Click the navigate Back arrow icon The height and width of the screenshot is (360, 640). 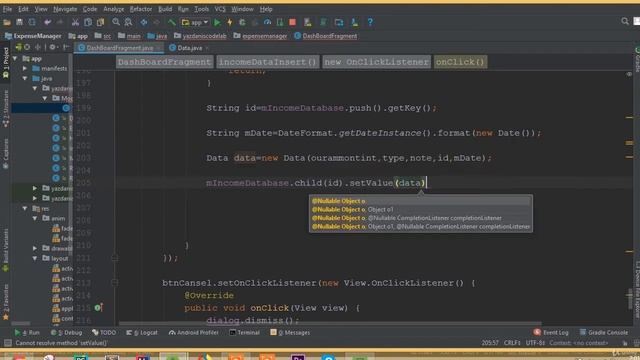(x=144, y=22)
